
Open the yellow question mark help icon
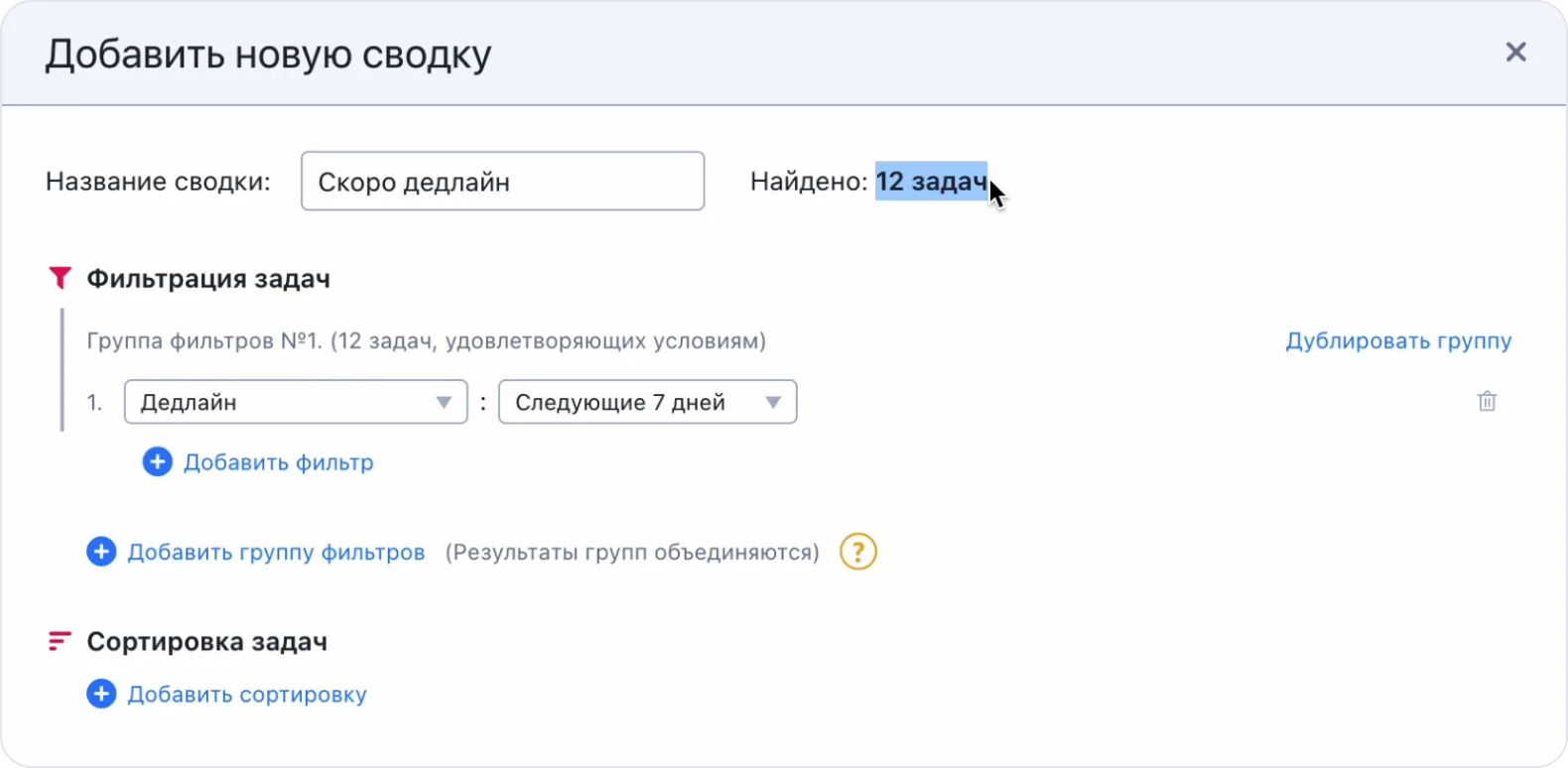857,552
